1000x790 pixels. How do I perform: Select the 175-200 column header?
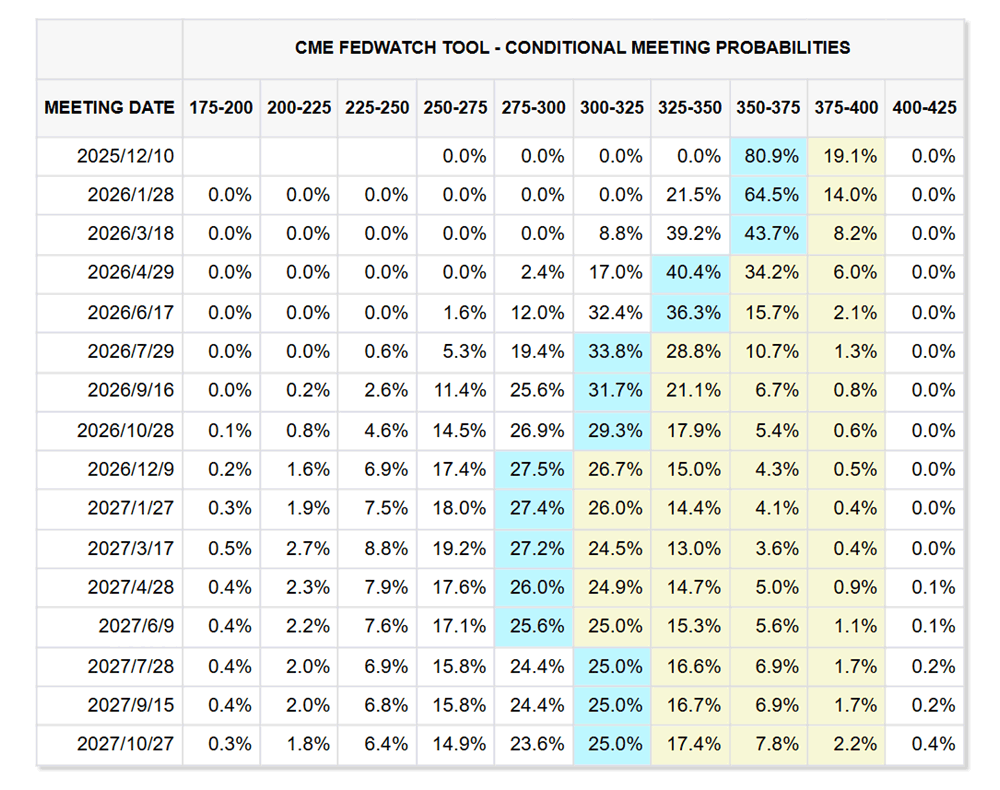coord(221,107)
